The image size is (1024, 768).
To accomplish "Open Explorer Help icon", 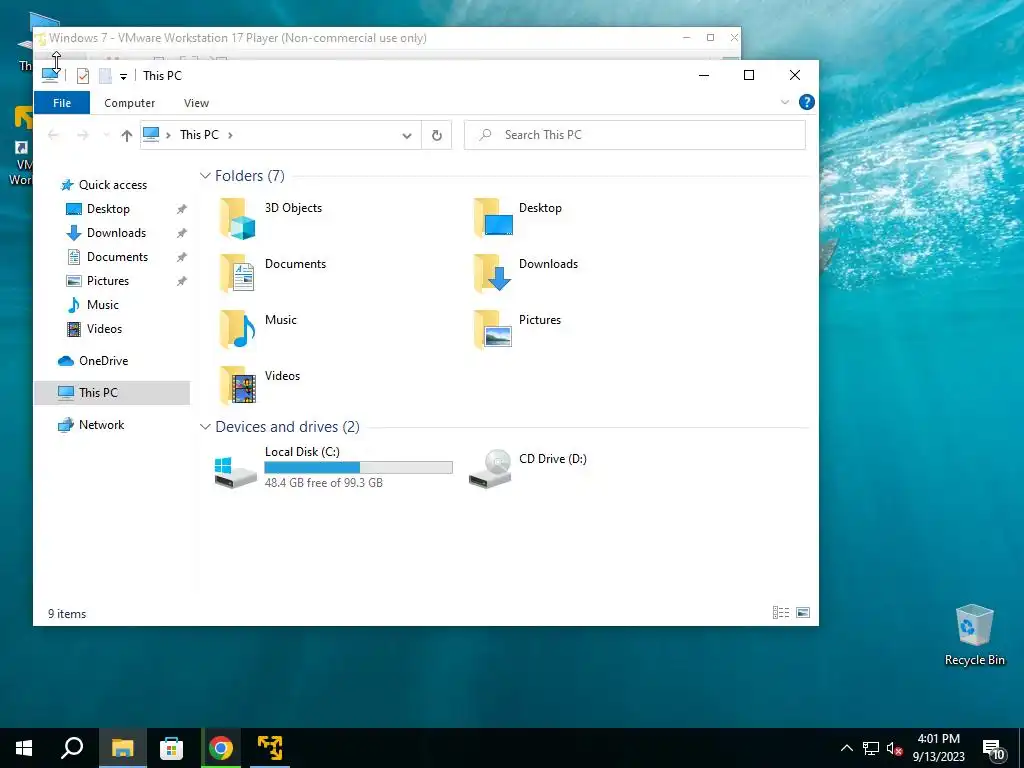I will click(807, 102).
